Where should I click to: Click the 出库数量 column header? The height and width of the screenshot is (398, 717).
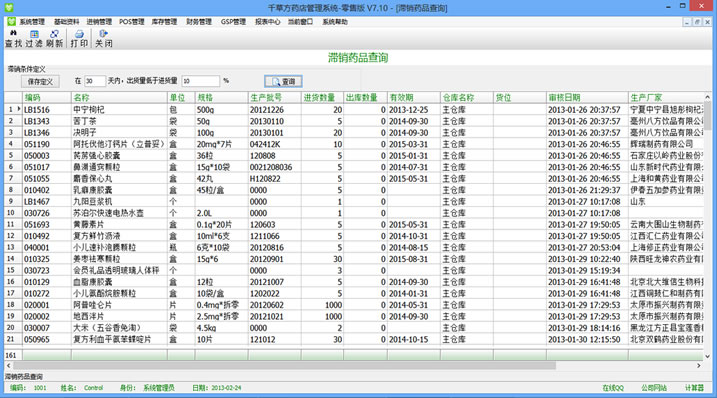pos(365,97)
